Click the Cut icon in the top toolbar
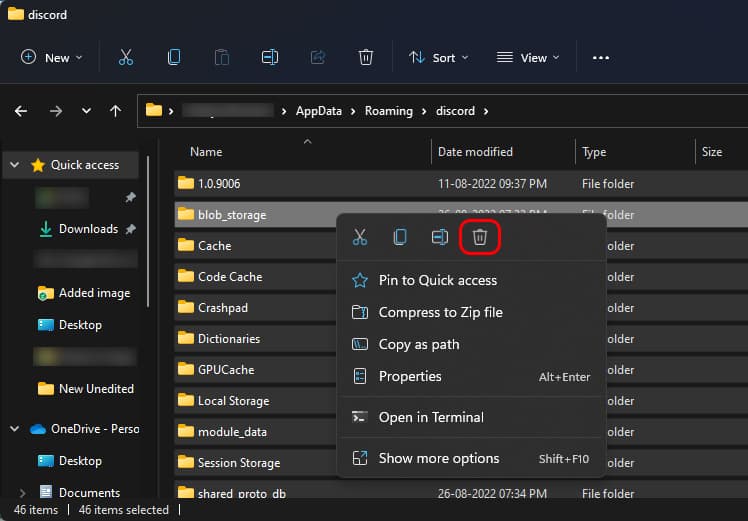This screenshot has width=748, height=521. pos(126,58)
